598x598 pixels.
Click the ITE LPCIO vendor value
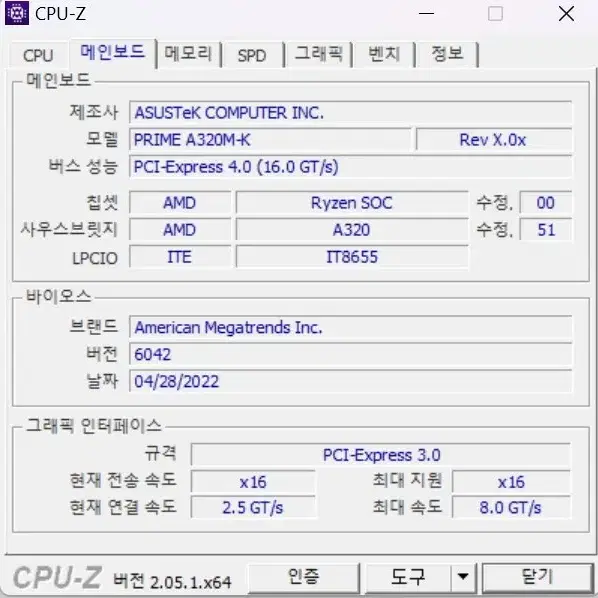180,257
